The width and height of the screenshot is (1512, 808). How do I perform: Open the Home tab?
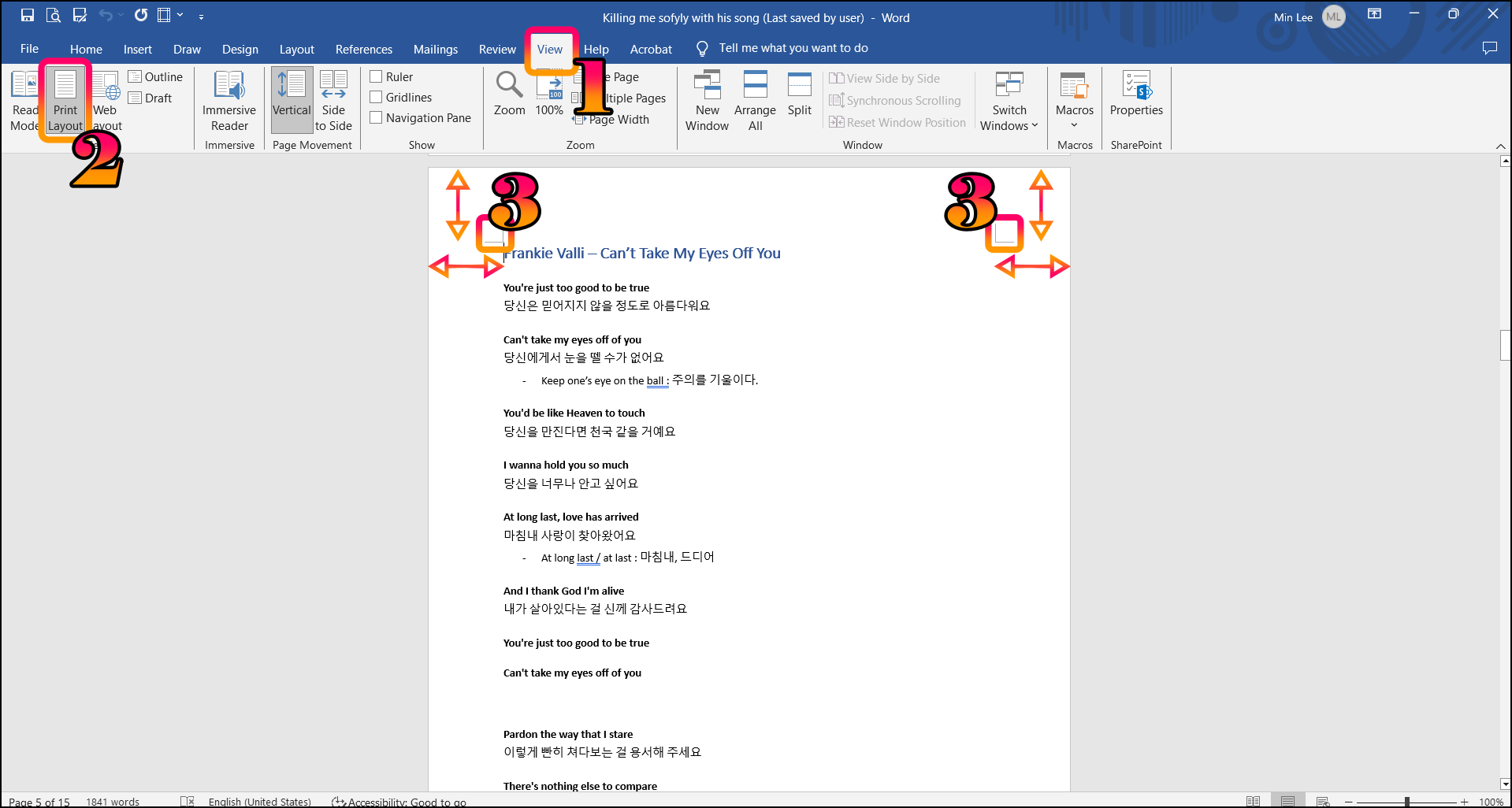point(86,49)
